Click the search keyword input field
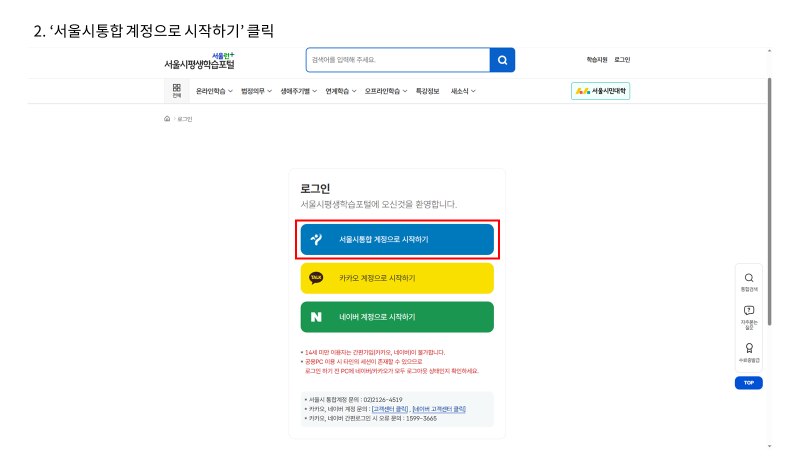The width and height of the screenshot is (800, 450). pos(398,60)
